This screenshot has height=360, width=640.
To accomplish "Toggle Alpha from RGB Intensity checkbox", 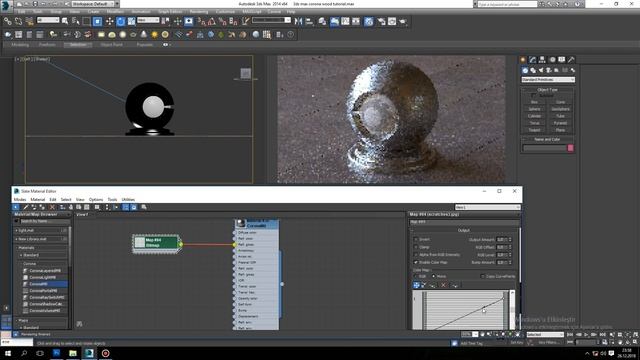I will click(x=416, y=255).
